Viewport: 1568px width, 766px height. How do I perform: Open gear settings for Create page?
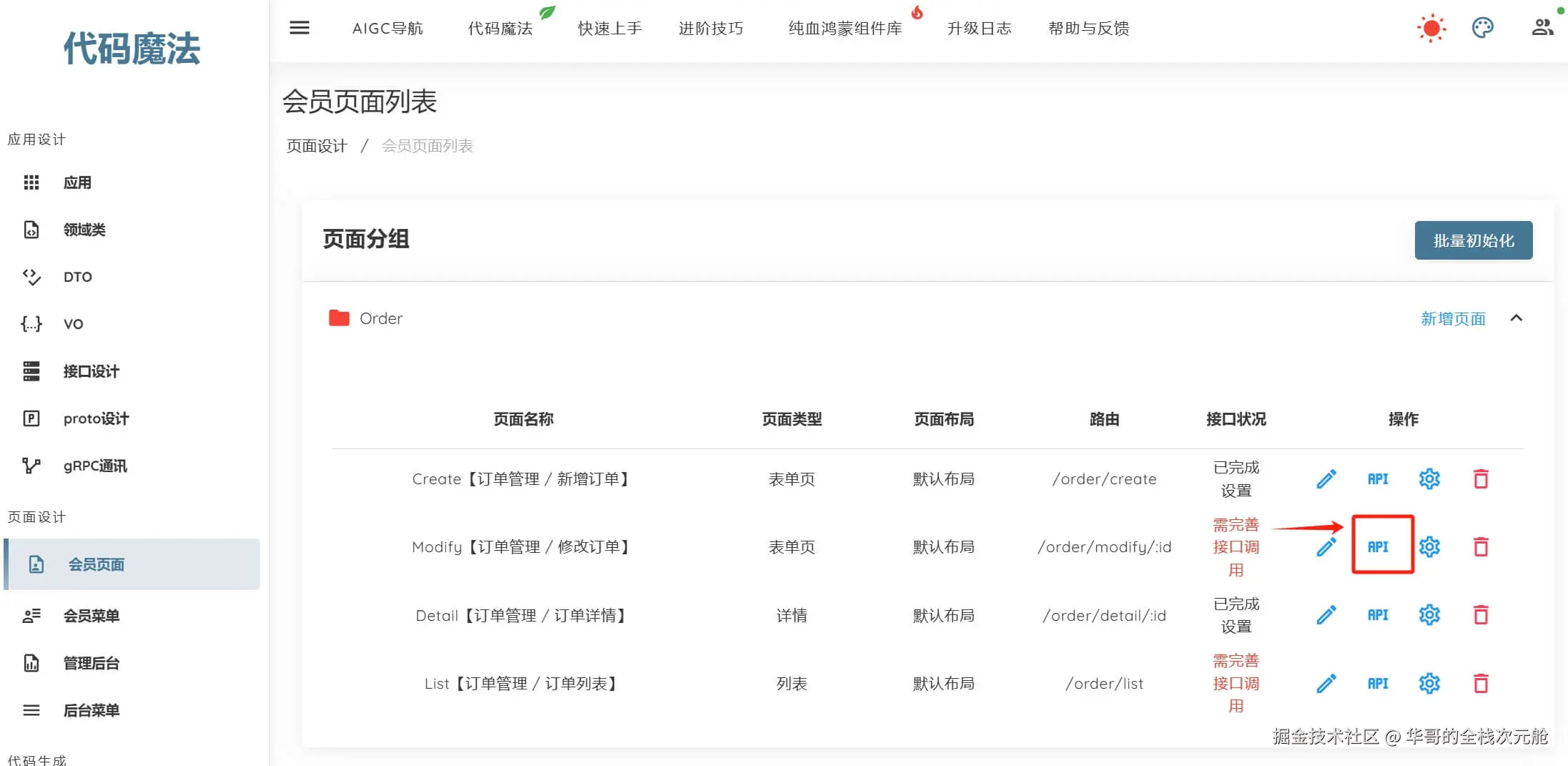(x=1429, y=479)
